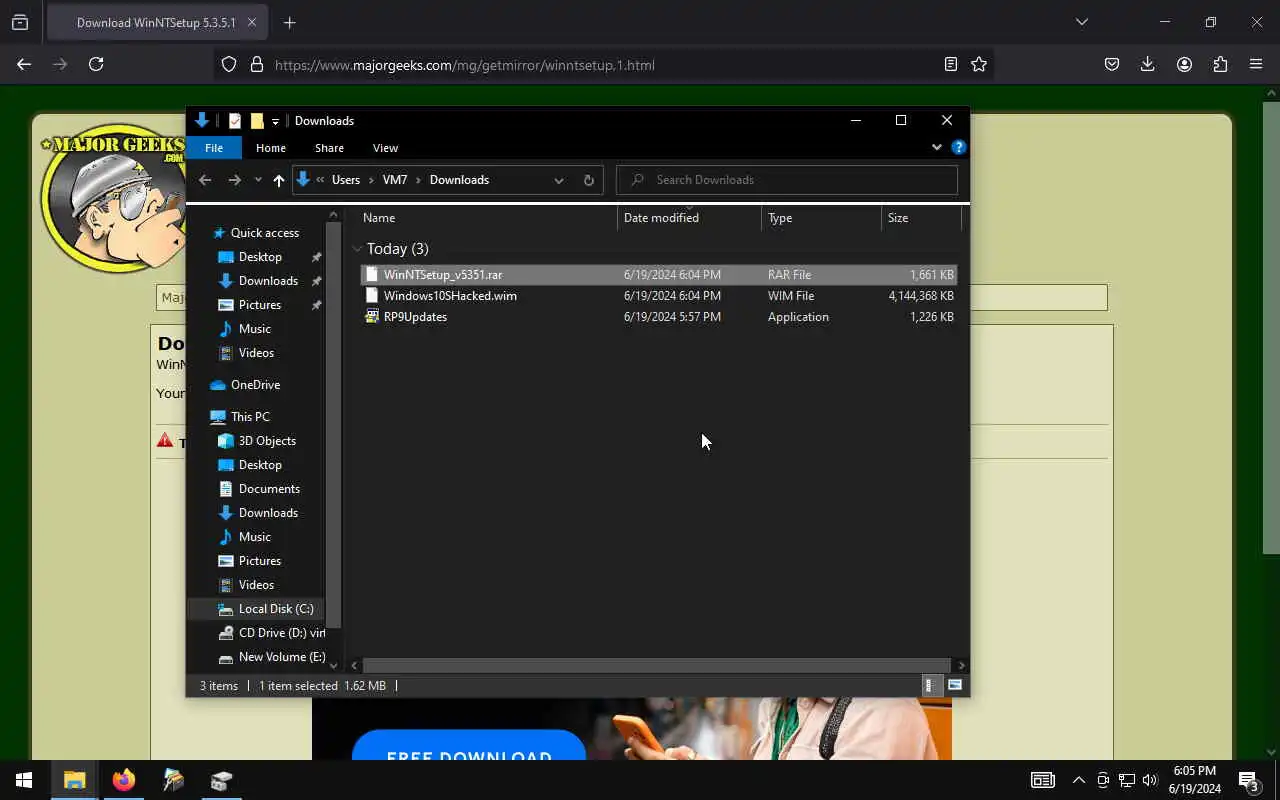The height and width of the screenshot is (800, 1280).
Task: Expand the ribbon using chevron arrow
Action: [x=936, y=147]
